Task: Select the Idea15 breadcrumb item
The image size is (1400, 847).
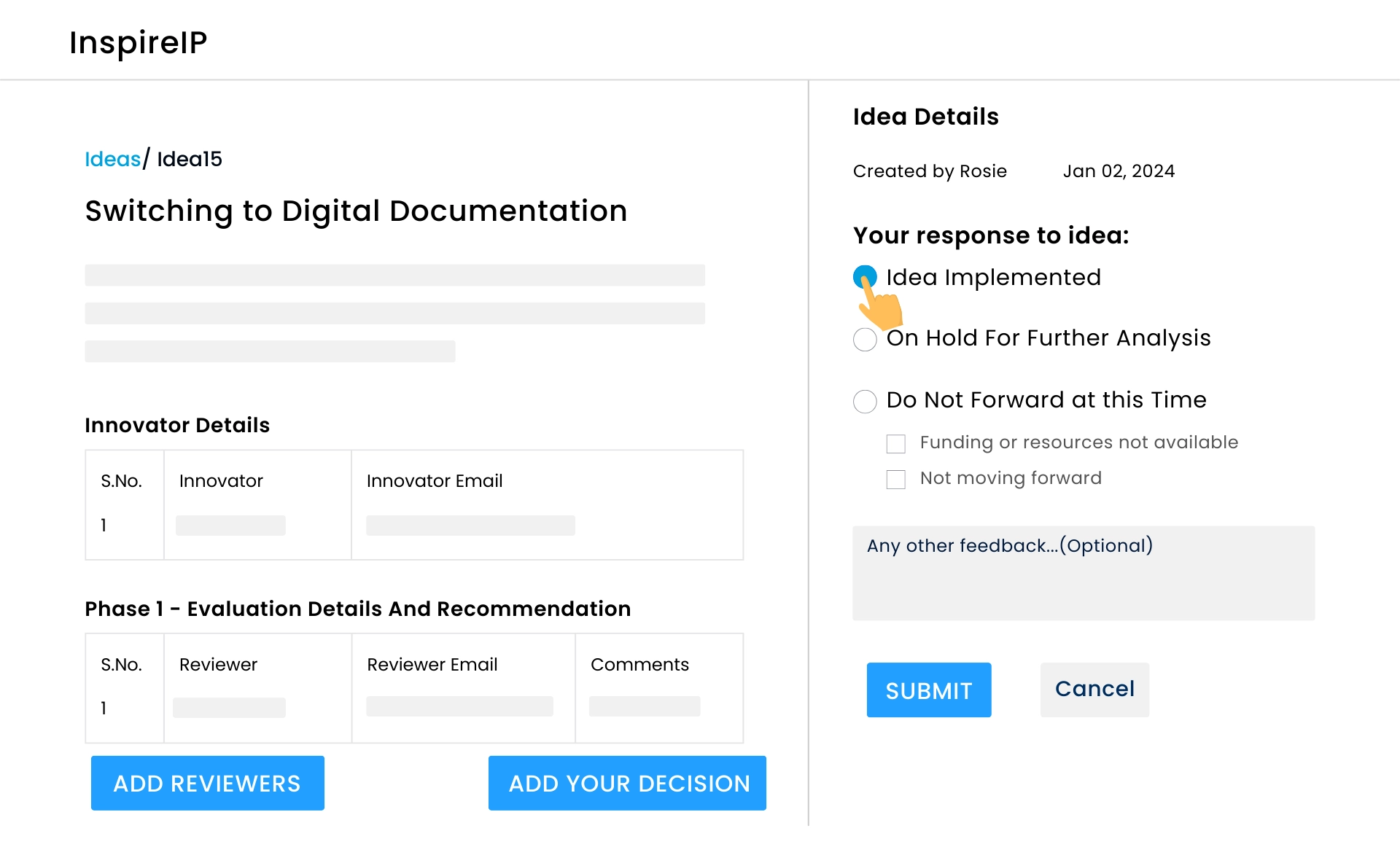Action: tap(190, 159)
